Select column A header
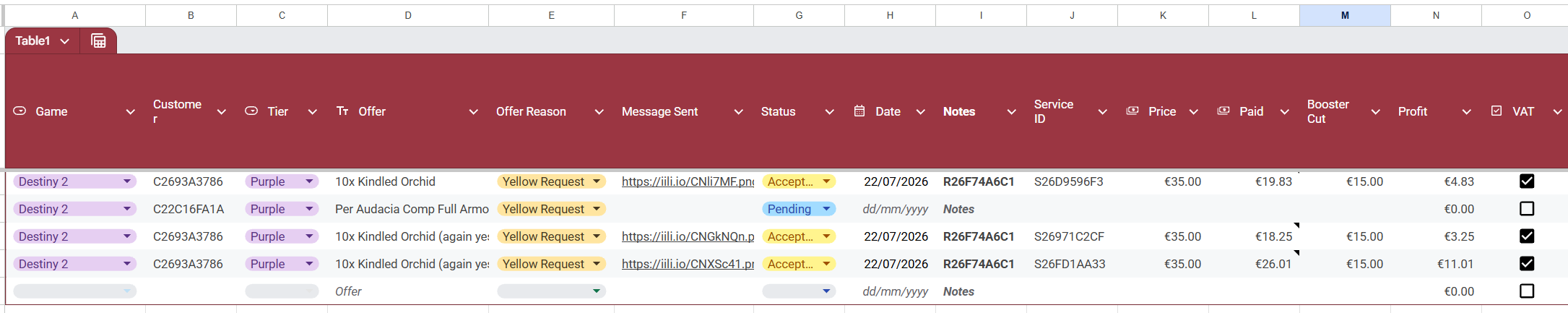1568x313 pixels. [75, 15]
